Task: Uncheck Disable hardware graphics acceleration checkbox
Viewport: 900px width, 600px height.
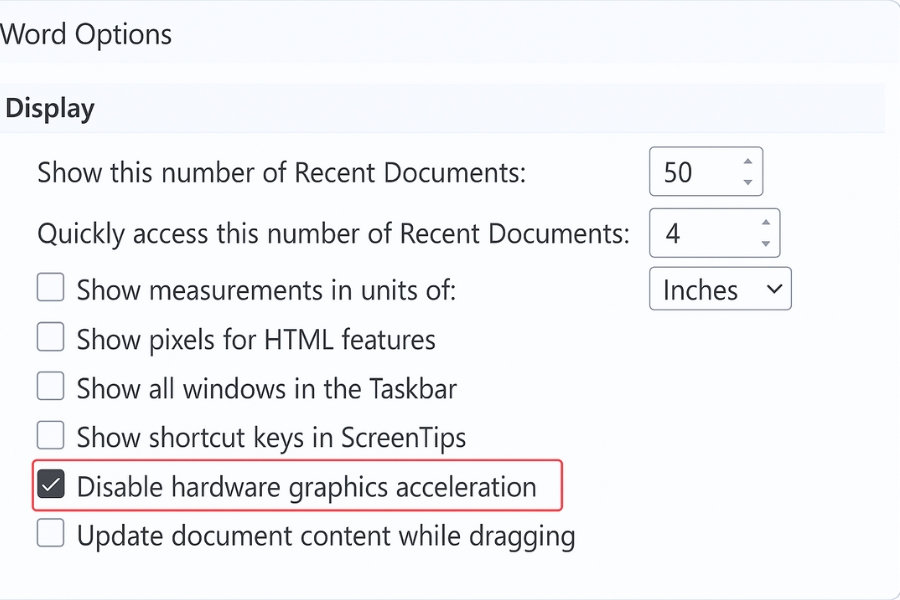Action: (x=50, y=486)
